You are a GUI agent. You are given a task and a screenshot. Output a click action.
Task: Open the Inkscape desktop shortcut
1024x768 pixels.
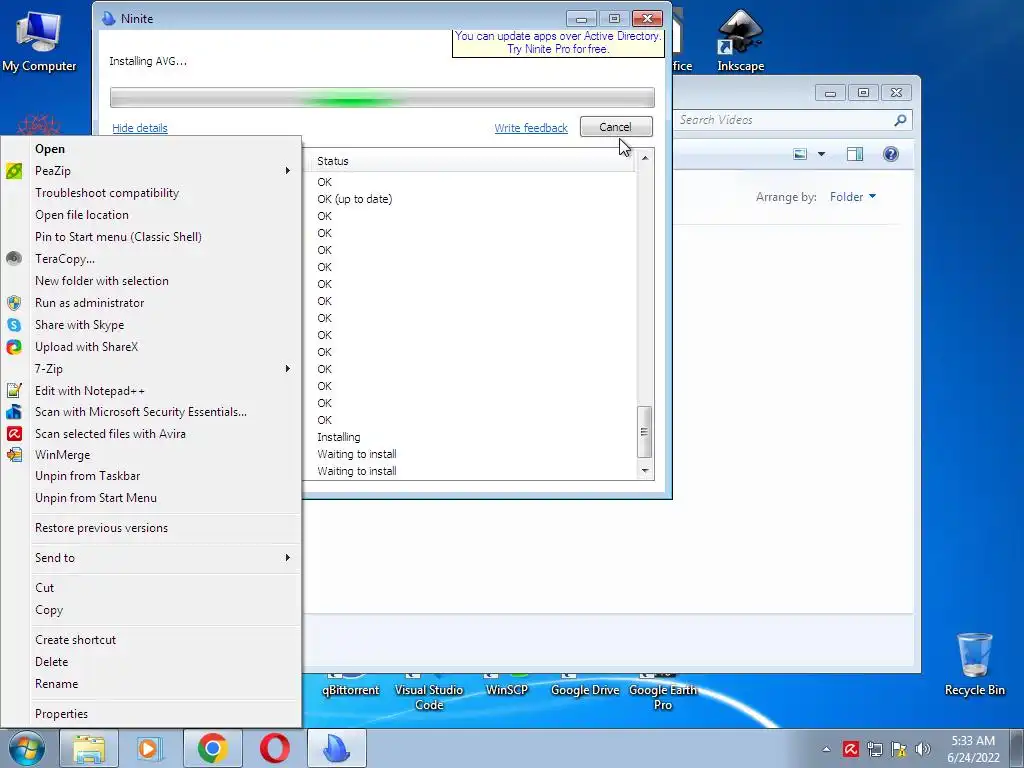click(740, 40)
